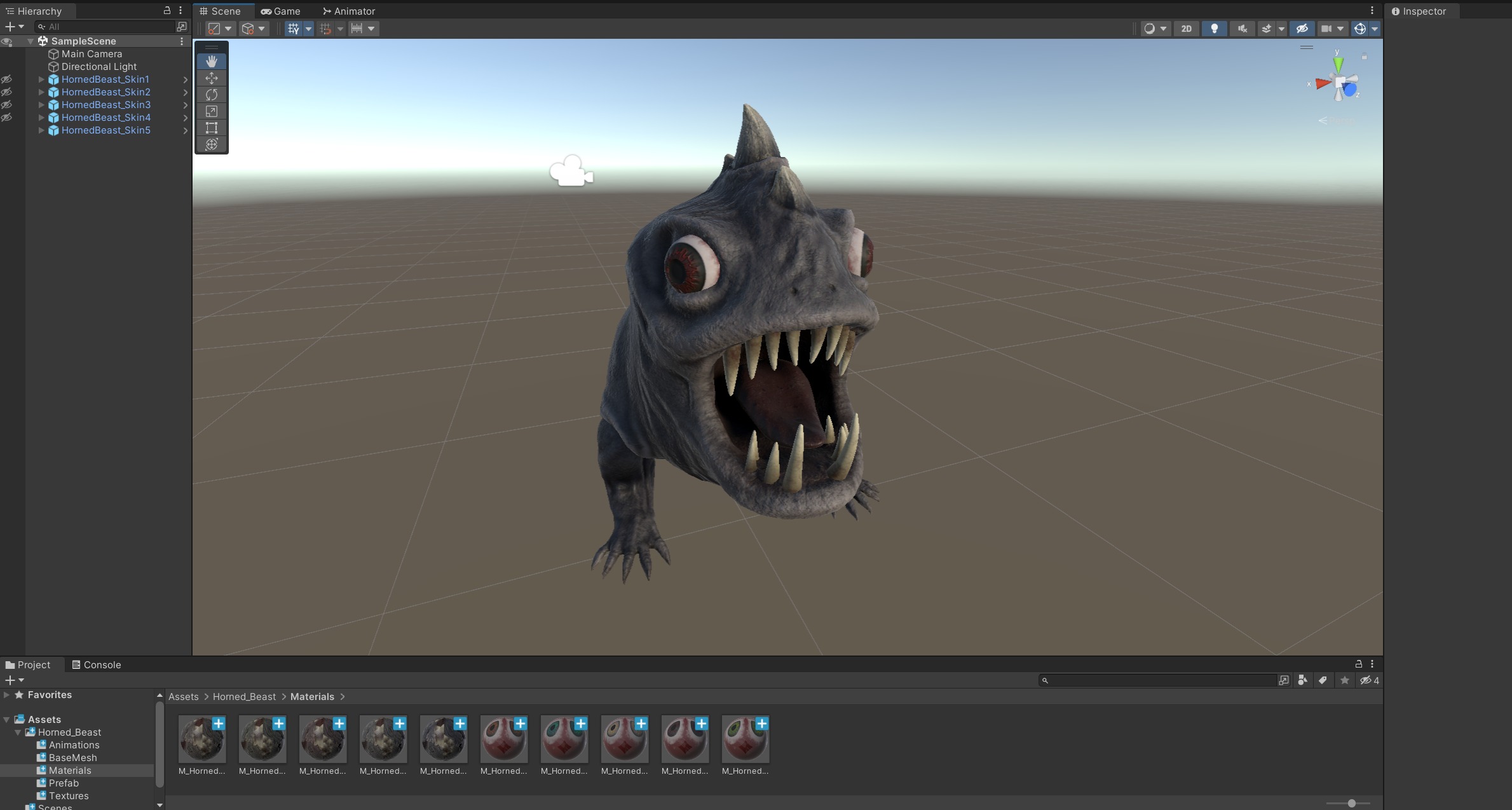Open the draw mode shading dropdown
Image resolution: width=1512 pixels, height=810 pixels.
1155,29
